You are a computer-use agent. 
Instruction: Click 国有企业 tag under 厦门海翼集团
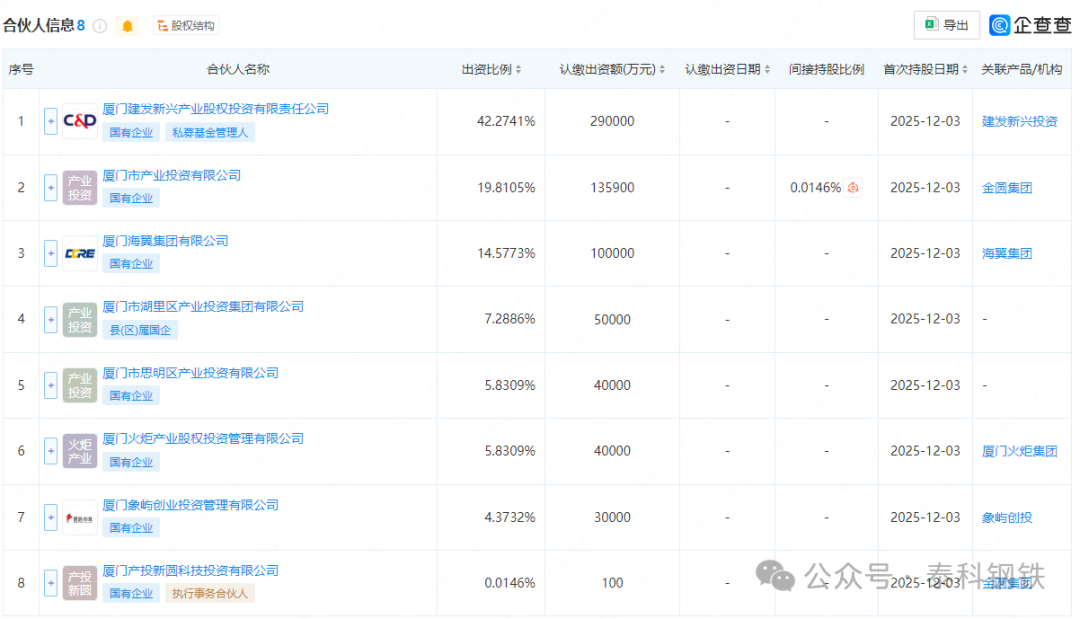click(x=131, y=264)
